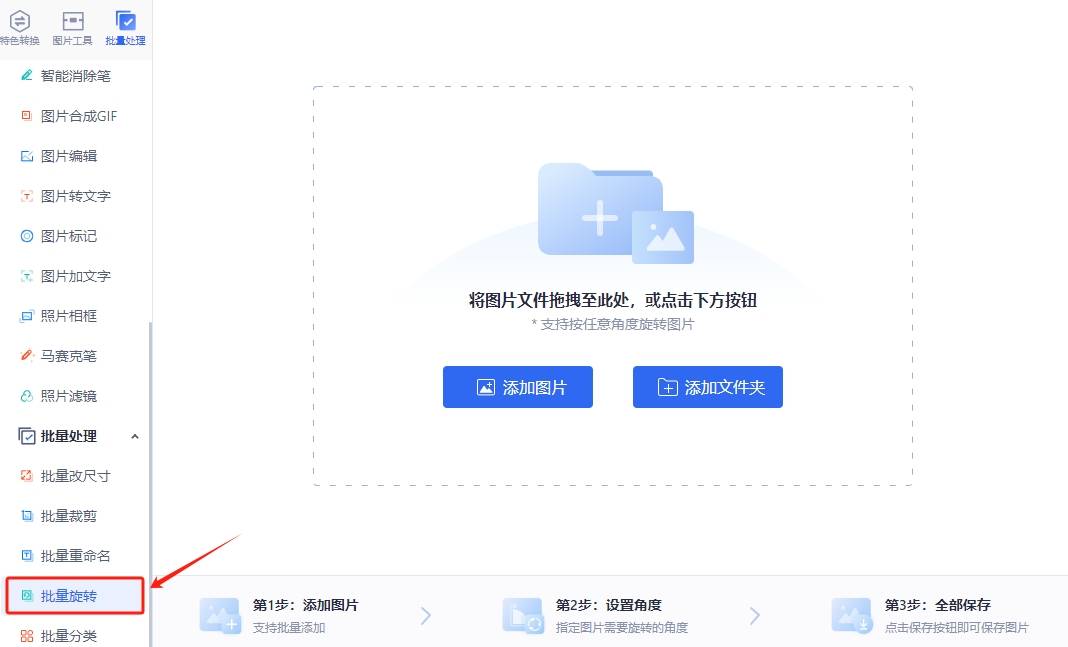The image size is (1068, 647).
Task: Click the 添加图片 button
Action: coord(517,387)
